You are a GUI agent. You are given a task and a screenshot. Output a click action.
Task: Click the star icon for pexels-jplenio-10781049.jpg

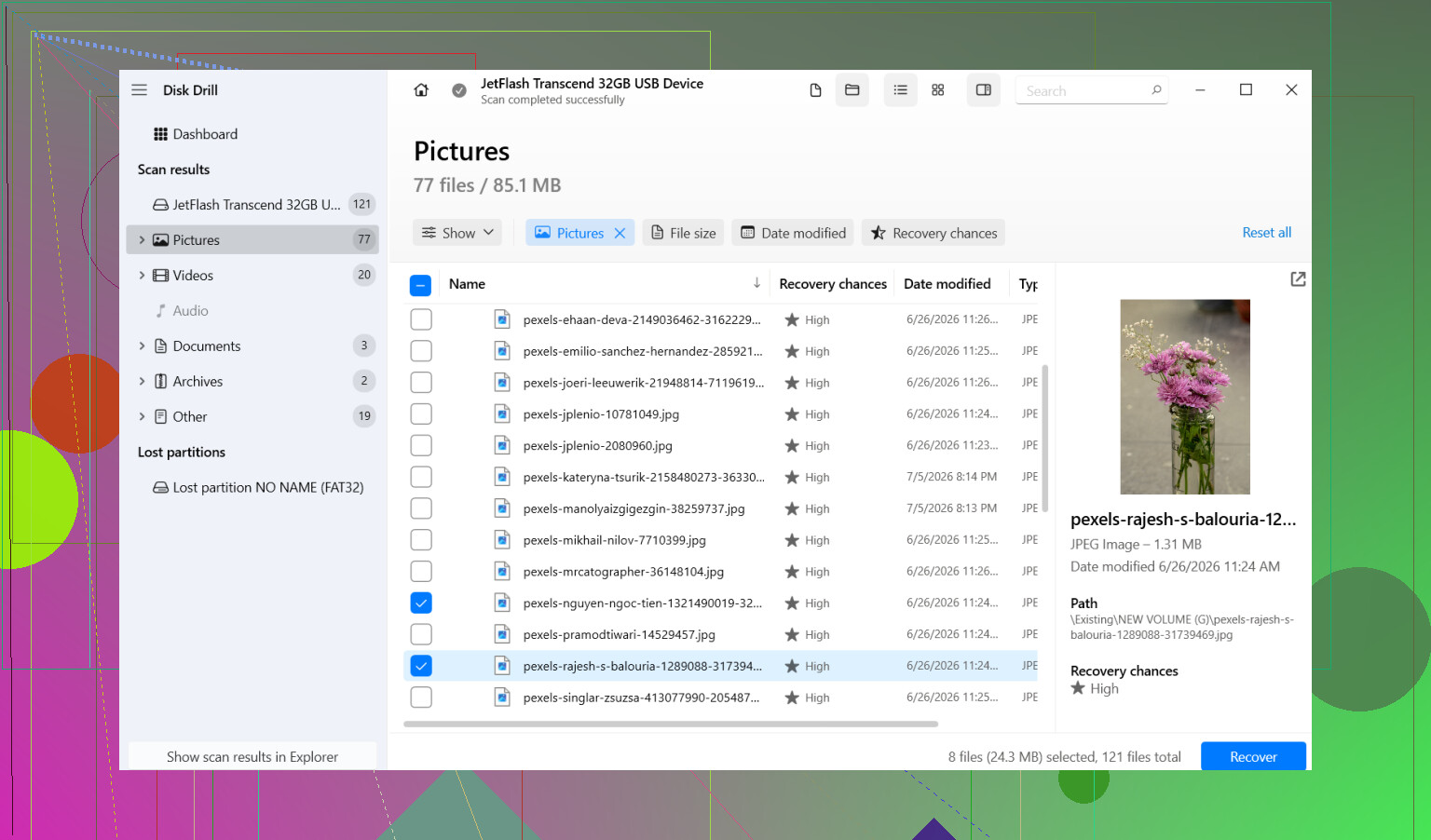coord(792,414)
